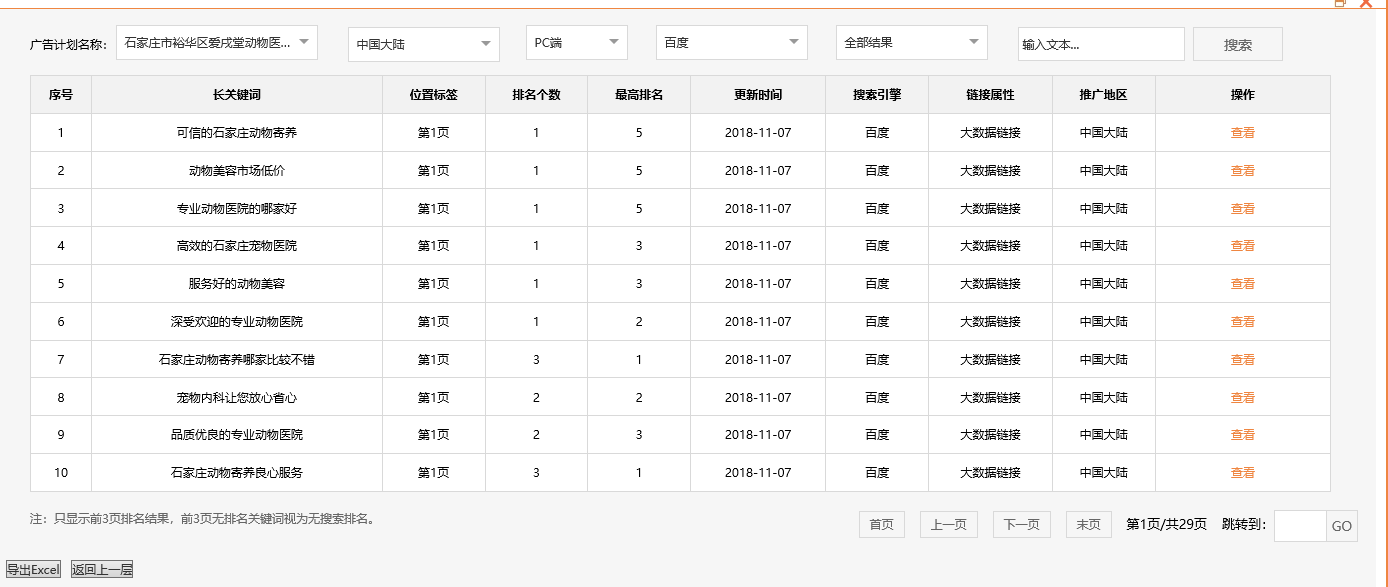The width and height of the screenshot is (1388, 587).
Task: Click the 输入文本 search input field
Action: point(1100,44)
